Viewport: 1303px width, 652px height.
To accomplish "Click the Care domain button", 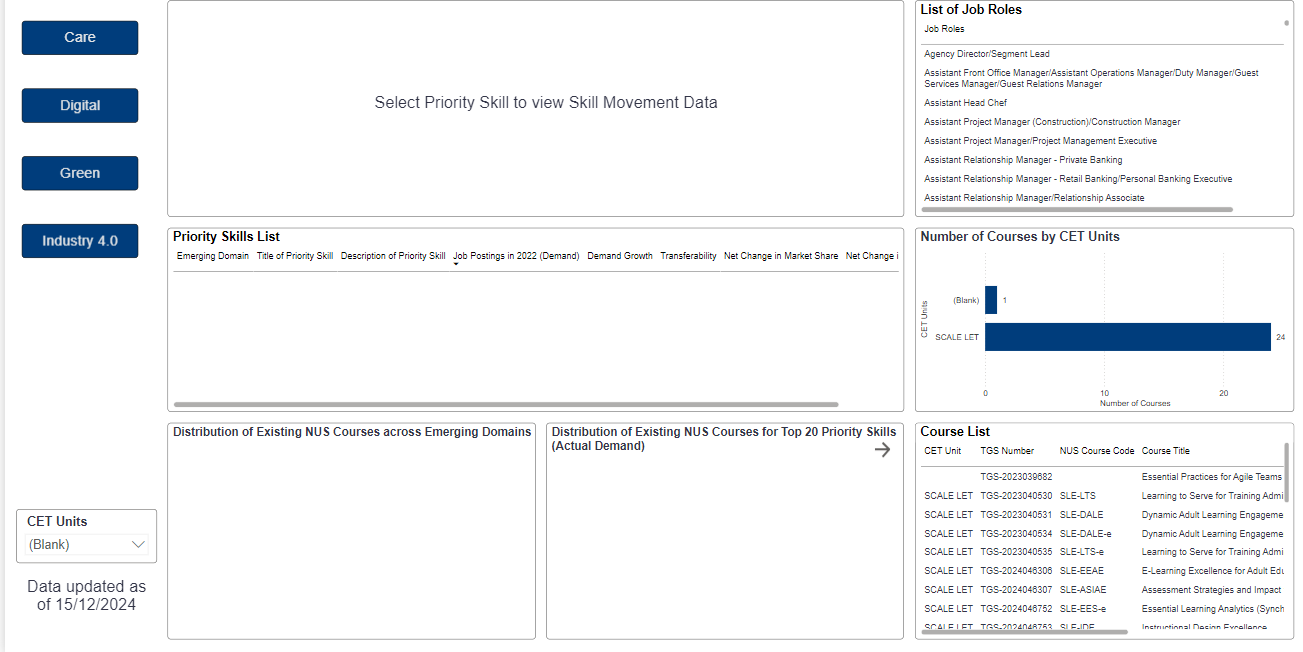I will 80,38.
